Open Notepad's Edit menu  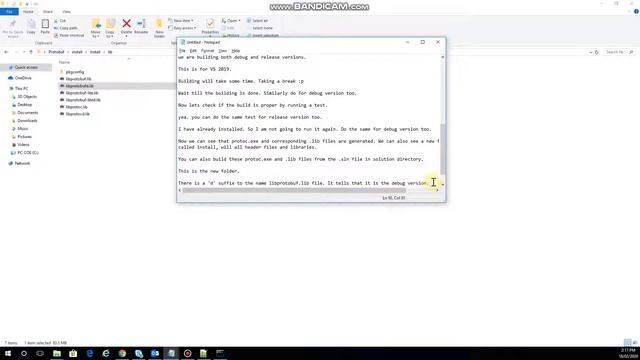tap(193, 51)
